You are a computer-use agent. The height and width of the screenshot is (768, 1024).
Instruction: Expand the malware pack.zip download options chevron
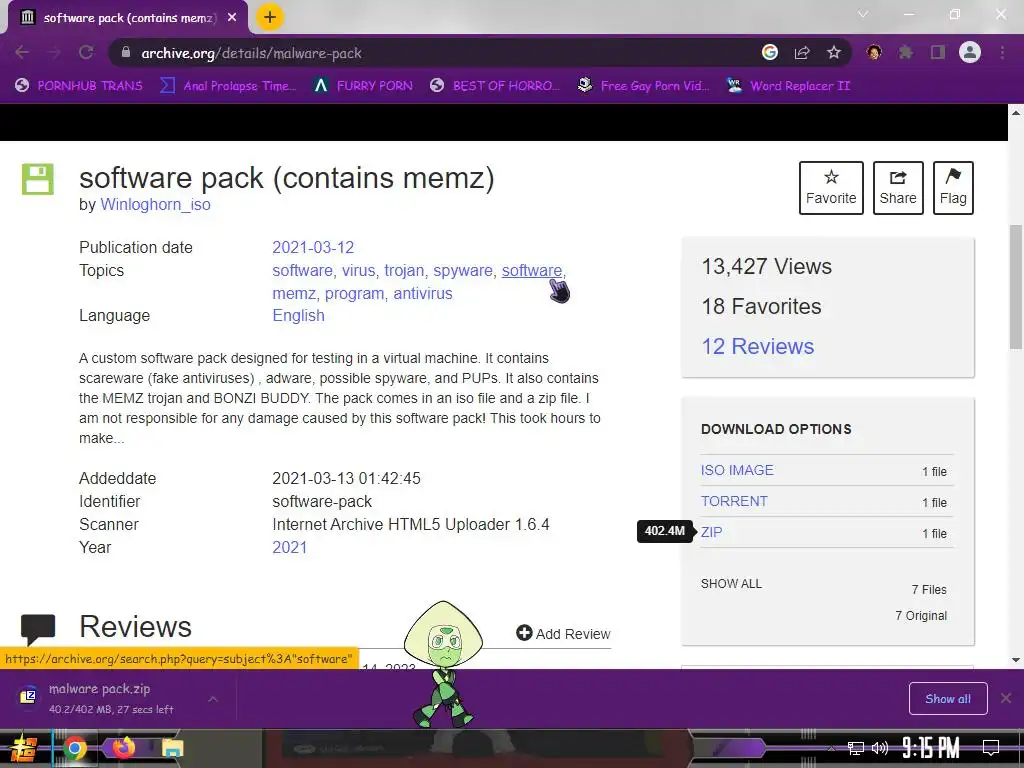(213, 699)
